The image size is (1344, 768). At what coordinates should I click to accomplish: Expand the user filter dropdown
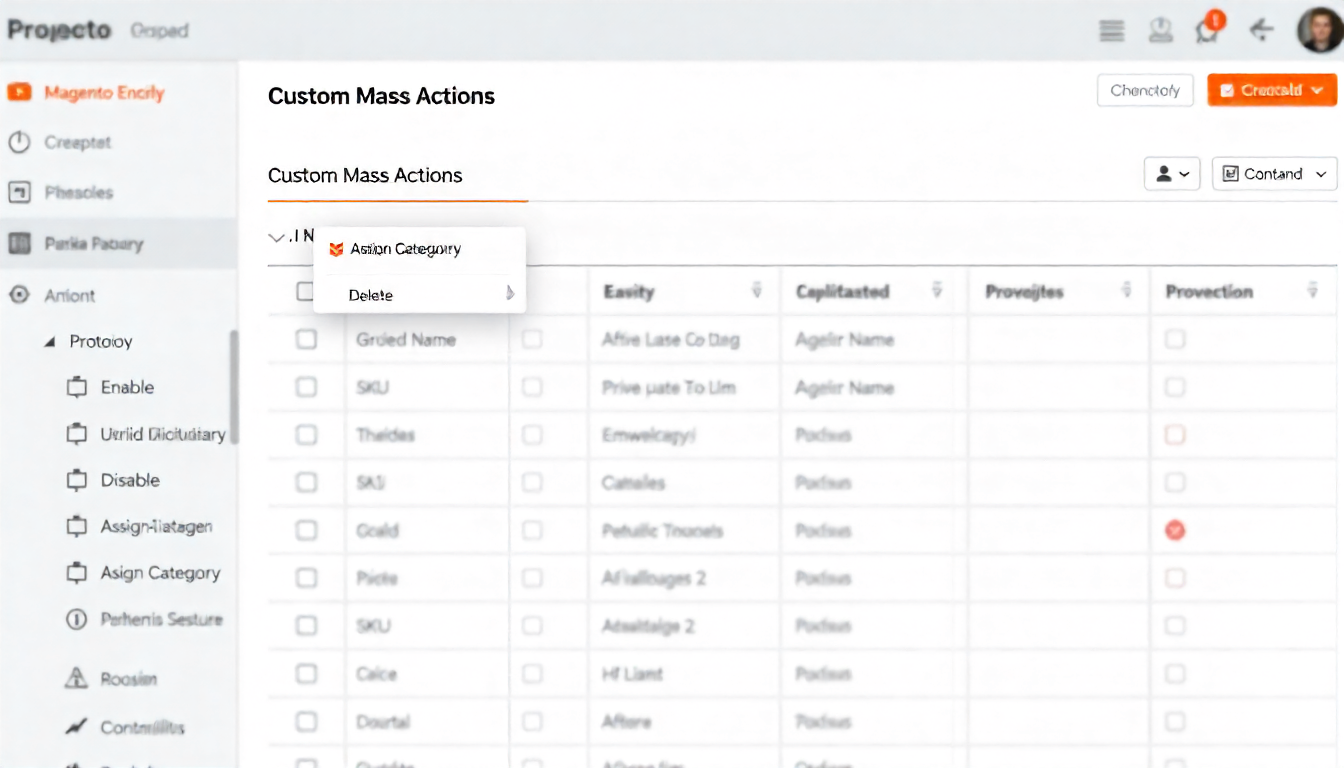tap(1171, 174)
